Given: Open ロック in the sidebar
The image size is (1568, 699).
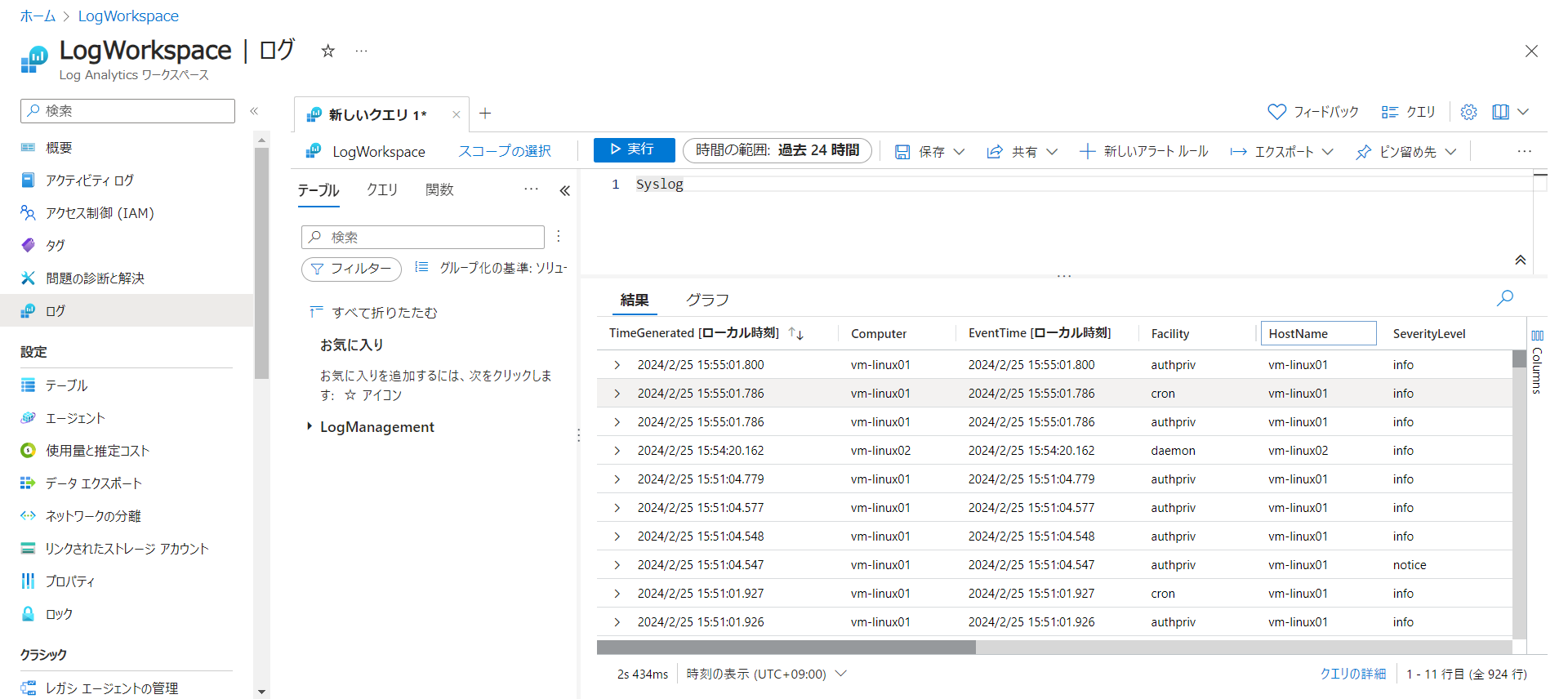Looking at the screenshot, I should coord(59,614).
